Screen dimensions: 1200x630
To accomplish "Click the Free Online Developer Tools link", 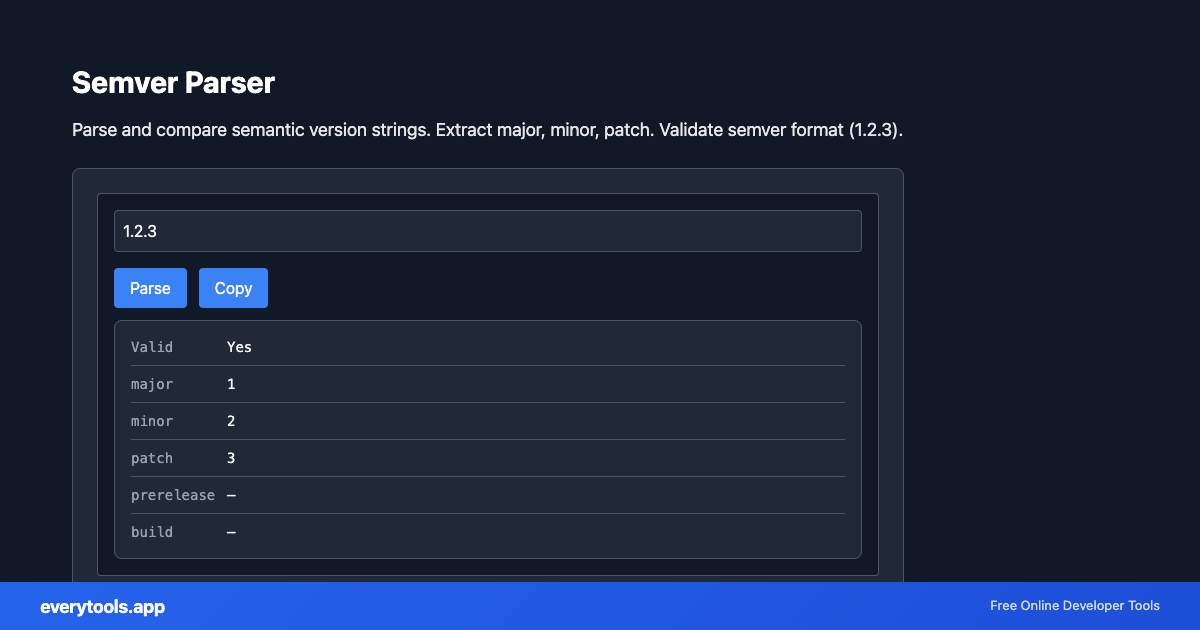I will [x=1074, y=606].
